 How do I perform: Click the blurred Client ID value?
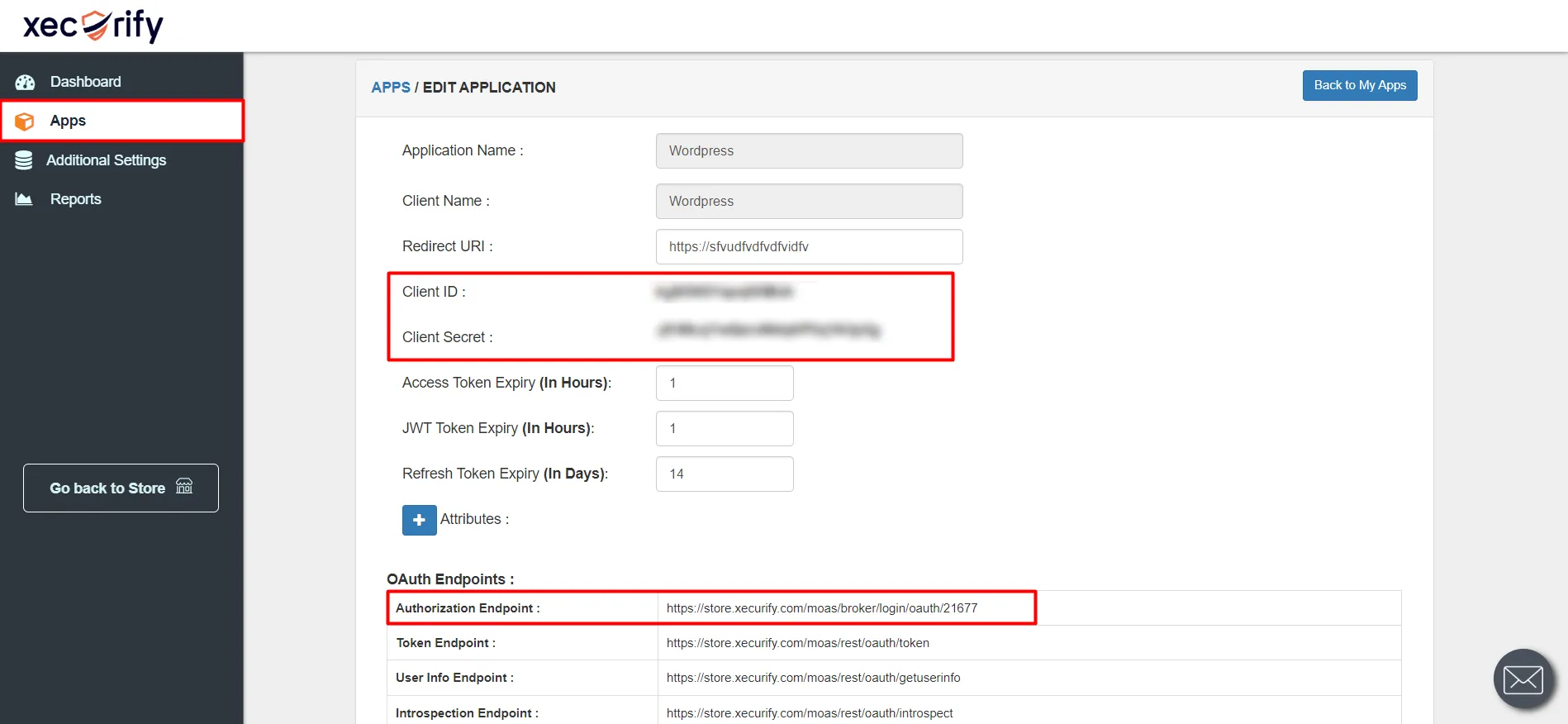coord(724,292)
